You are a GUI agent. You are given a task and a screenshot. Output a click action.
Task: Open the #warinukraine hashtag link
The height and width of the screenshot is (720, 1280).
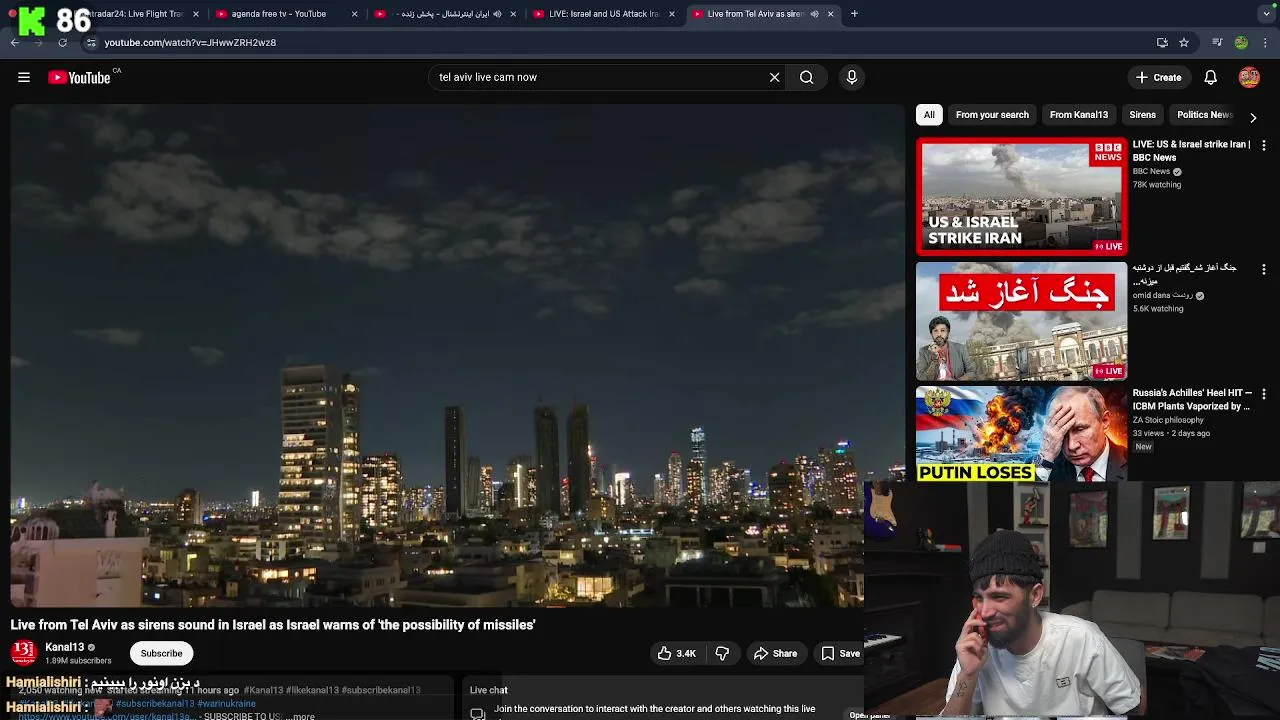pos(227,704)
